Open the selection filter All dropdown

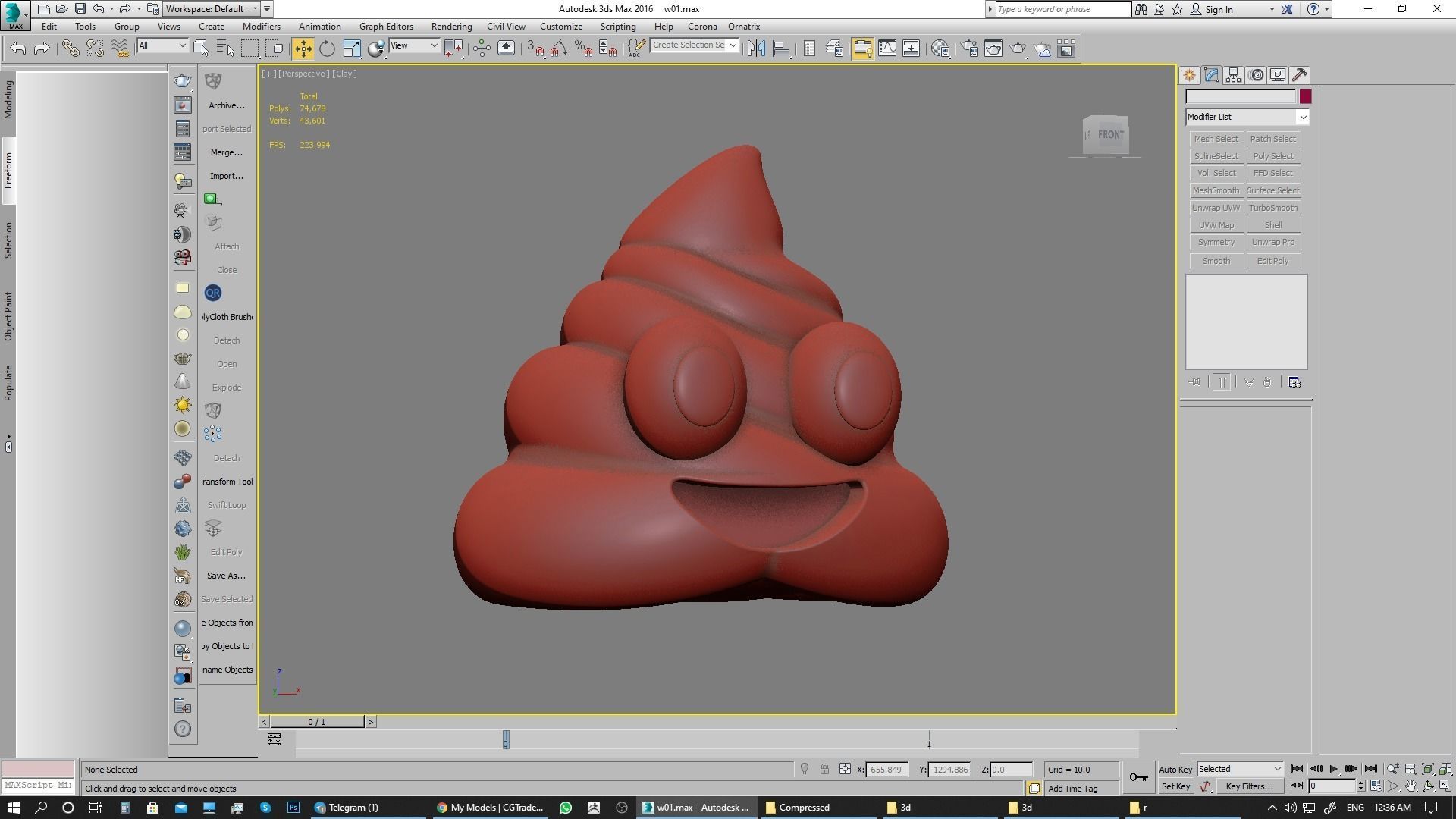coord(162,45)
